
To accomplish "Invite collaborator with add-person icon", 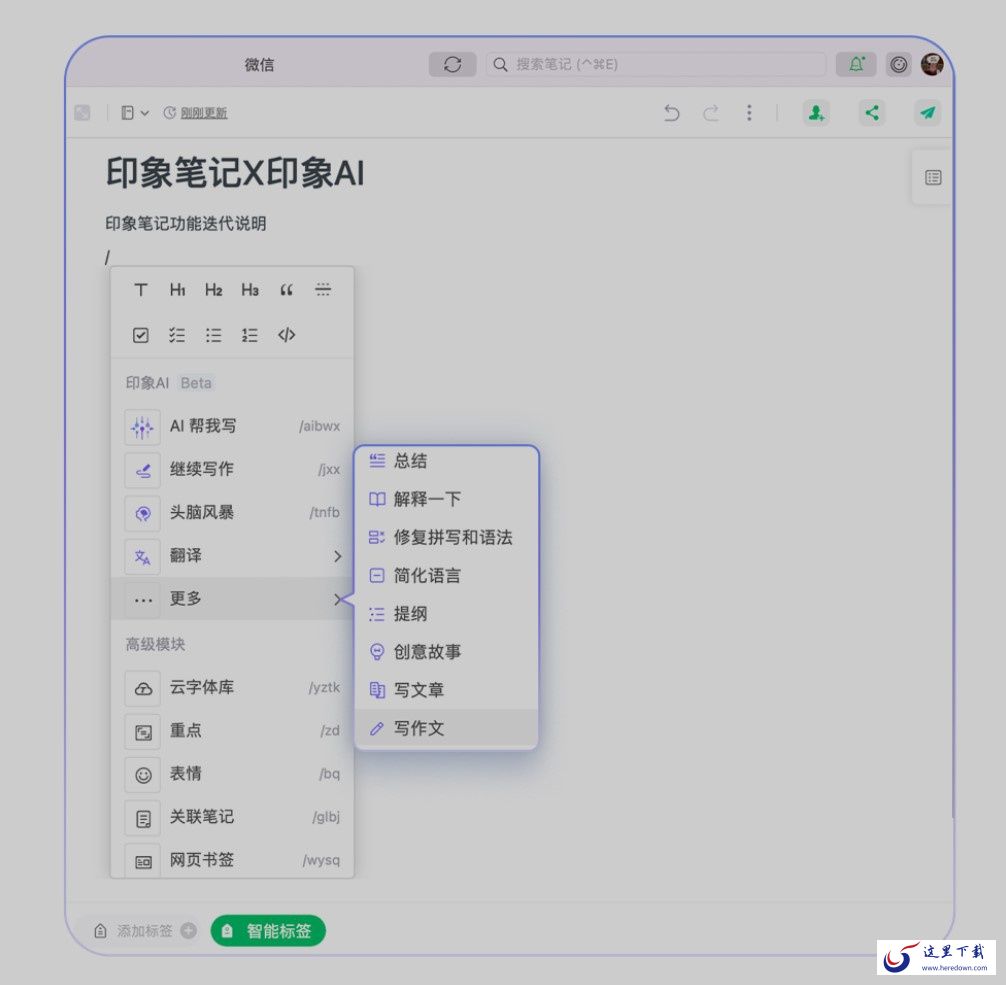I will pos(816,113).
